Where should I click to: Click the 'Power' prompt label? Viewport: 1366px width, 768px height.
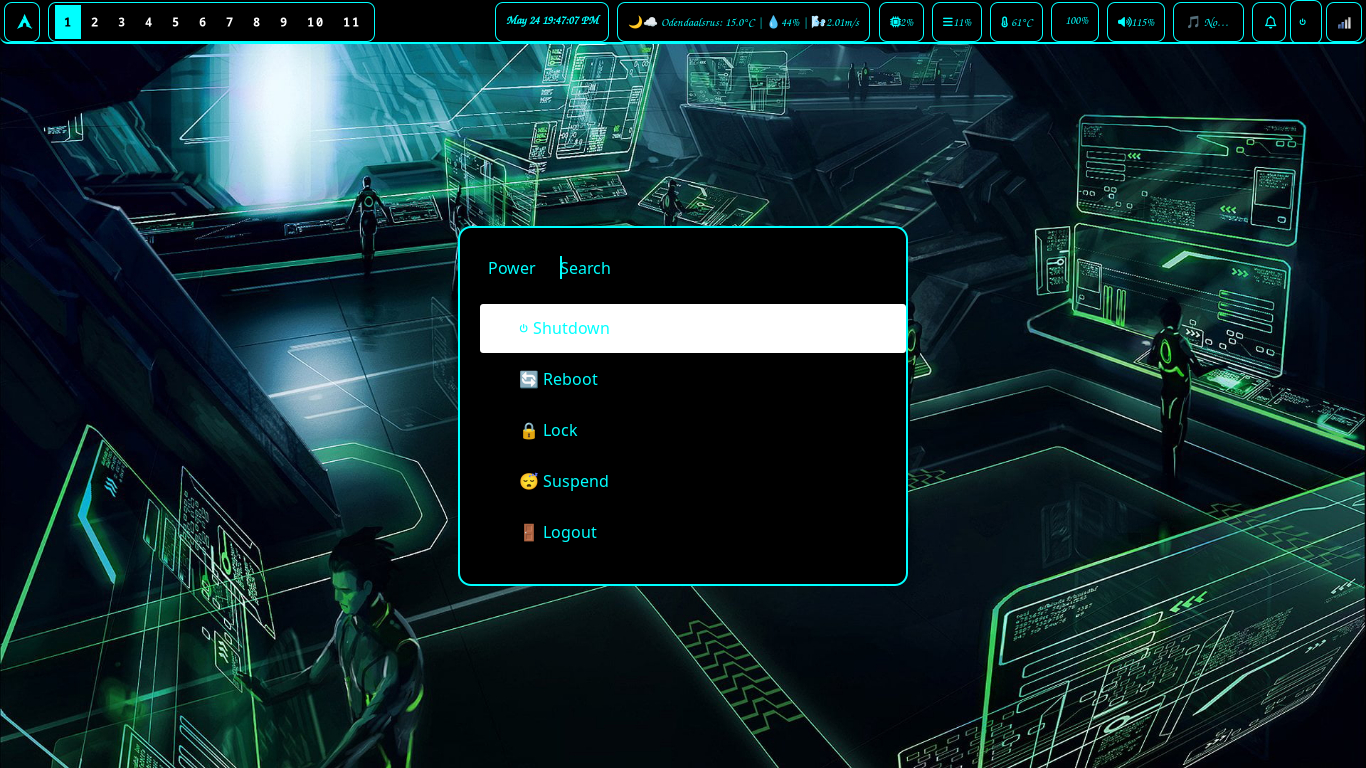511,268
